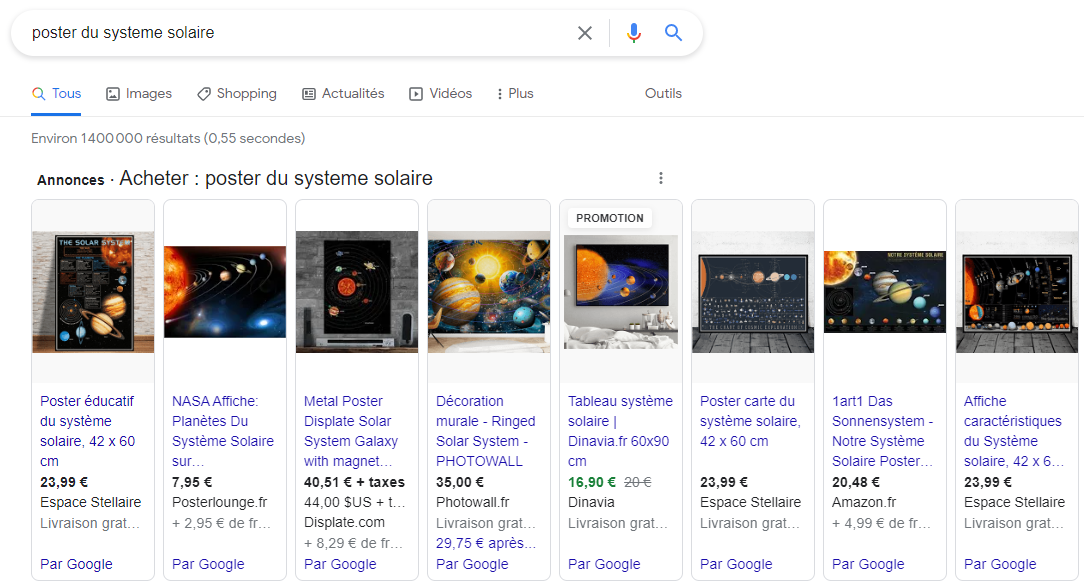Click the blue magnifier search button

point(674,33)
